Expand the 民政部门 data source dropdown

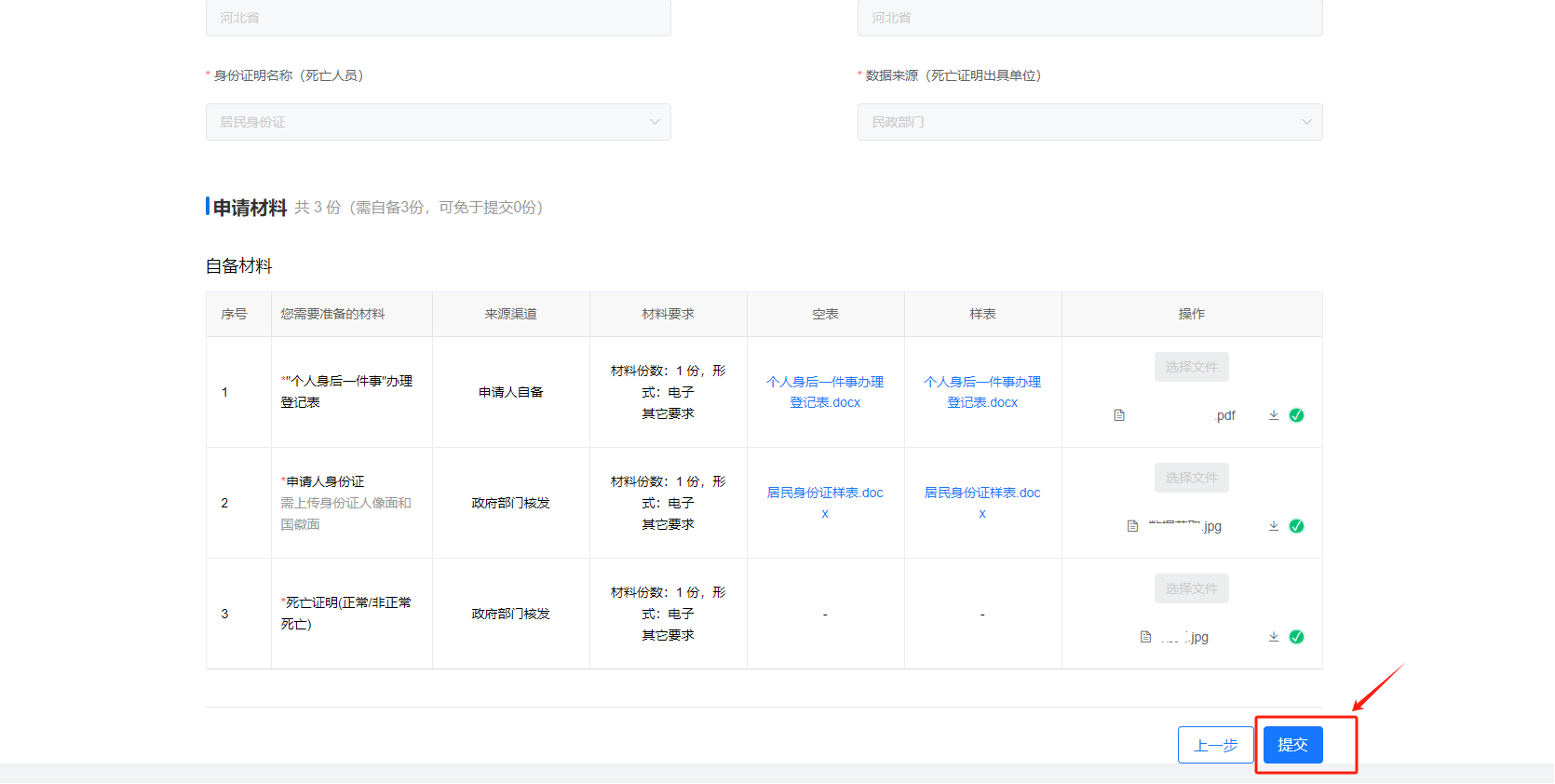tap(1089, 122)
